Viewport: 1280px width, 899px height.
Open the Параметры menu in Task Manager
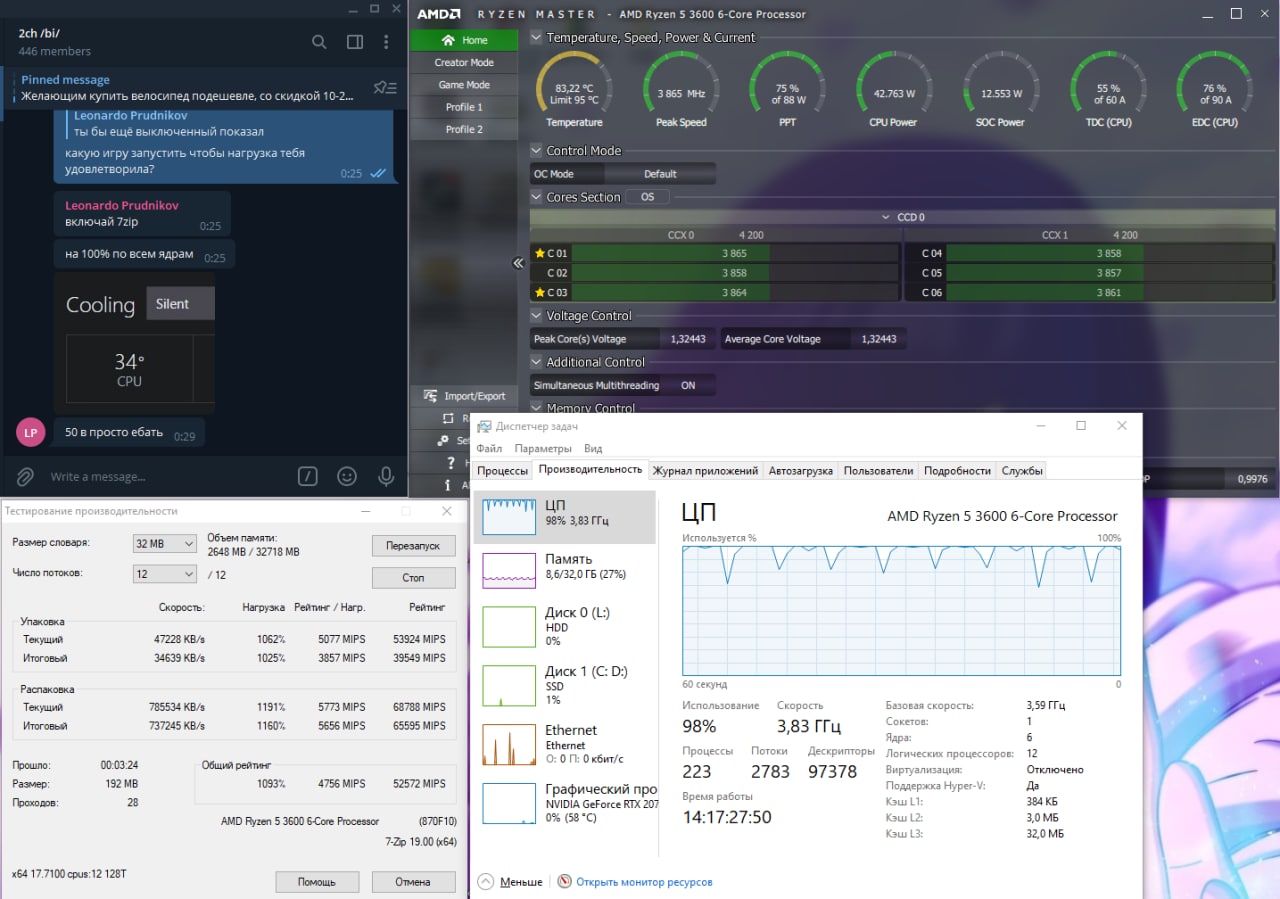(543, 449)
